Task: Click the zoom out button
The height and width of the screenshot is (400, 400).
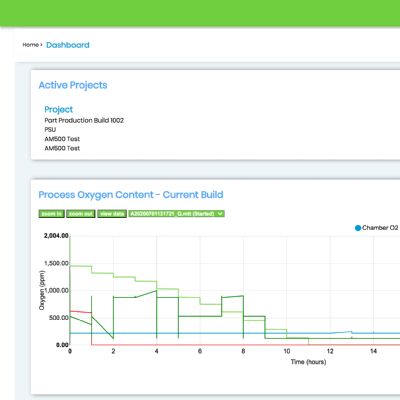Action: (81, 214)
